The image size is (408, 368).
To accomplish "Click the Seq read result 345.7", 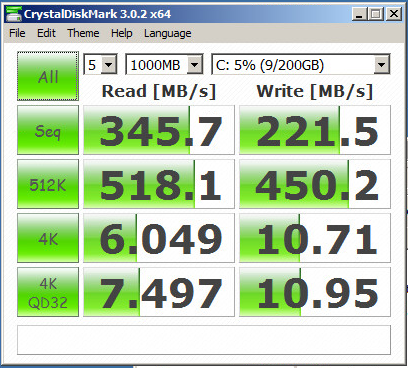I will (x=159, y=130).
